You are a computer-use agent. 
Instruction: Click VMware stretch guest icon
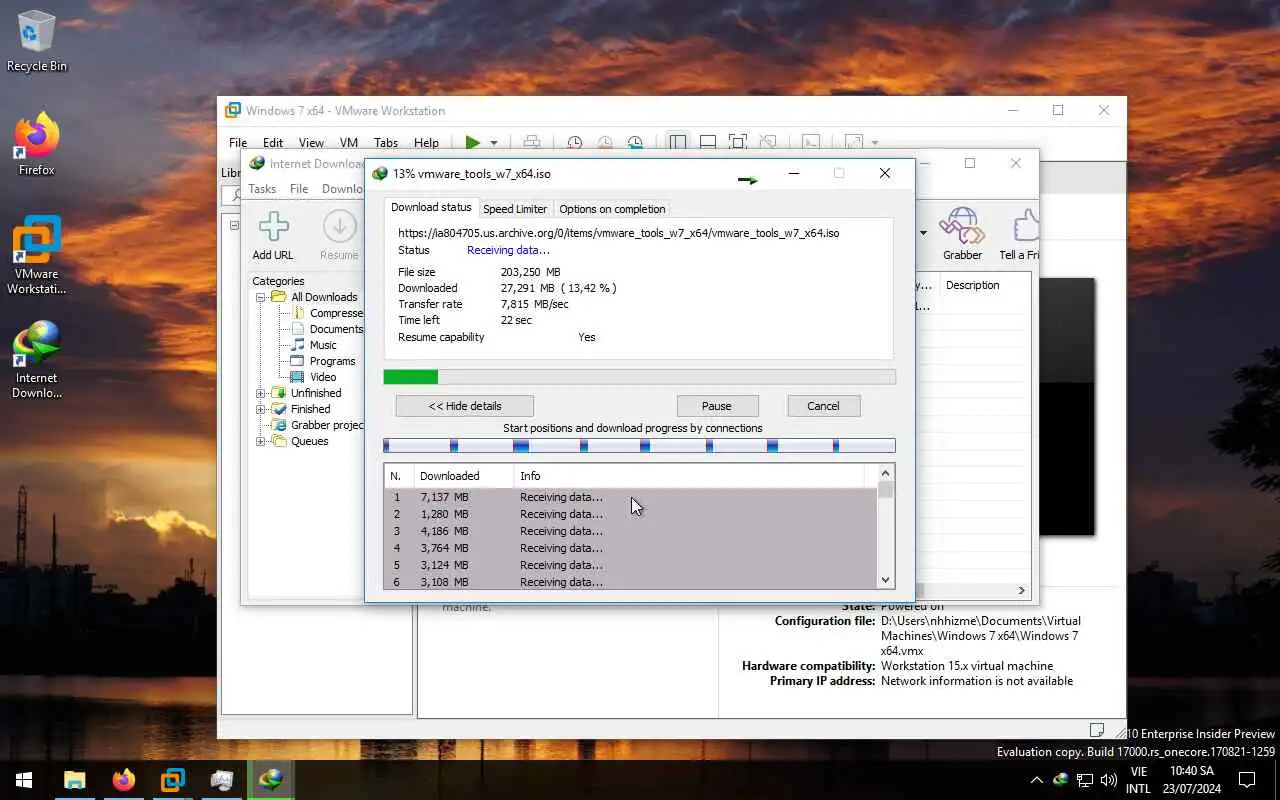coord(854,143)
